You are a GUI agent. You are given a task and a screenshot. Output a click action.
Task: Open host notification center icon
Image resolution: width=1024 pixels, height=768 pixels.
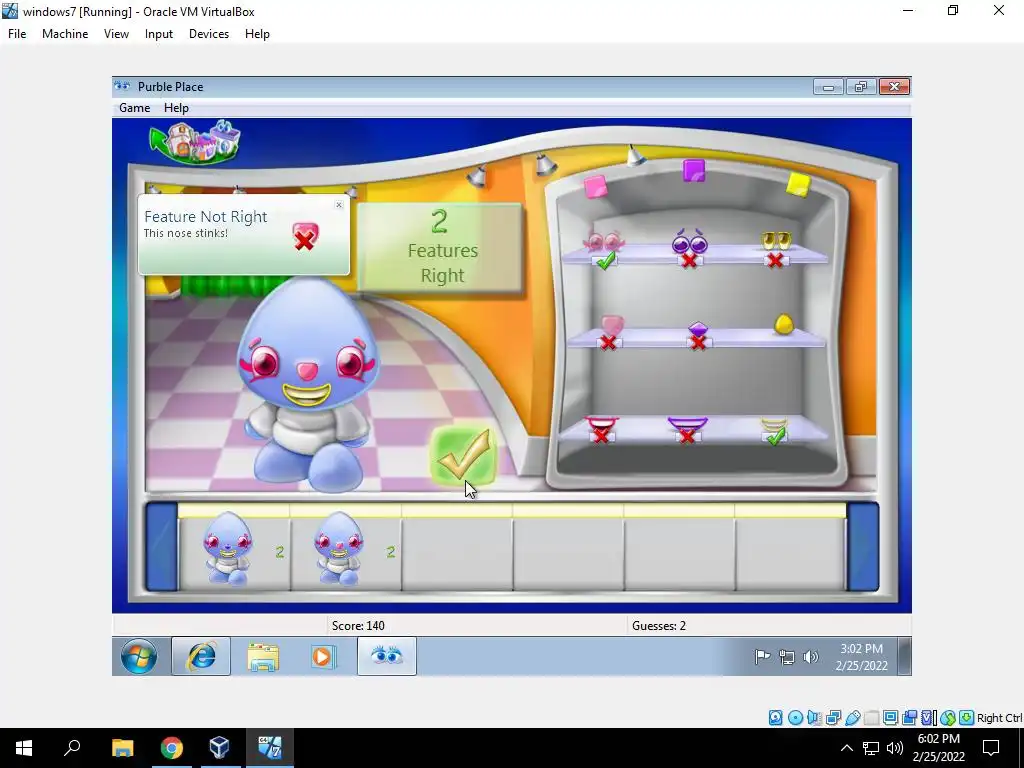click(991, 748)
